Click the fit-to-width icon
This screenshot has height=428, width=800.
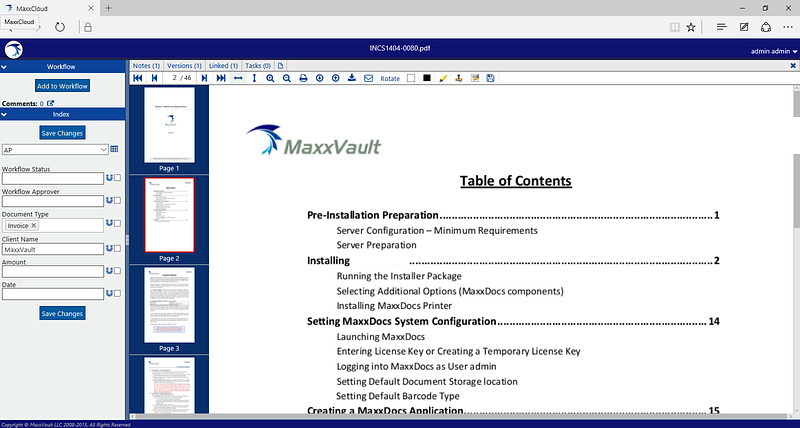pos(238,78)
